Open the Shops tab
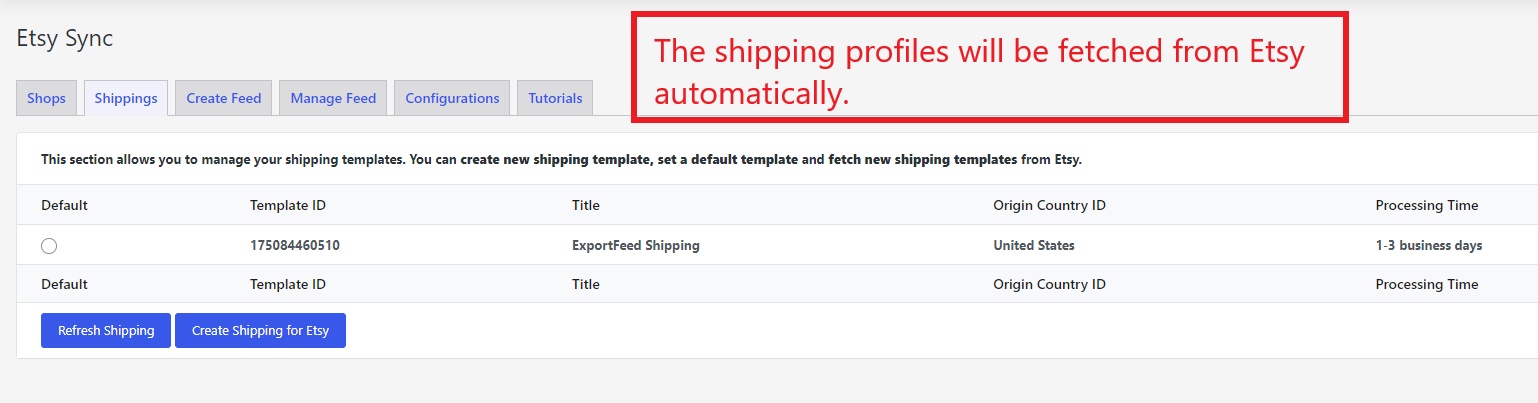 [46, 98]
